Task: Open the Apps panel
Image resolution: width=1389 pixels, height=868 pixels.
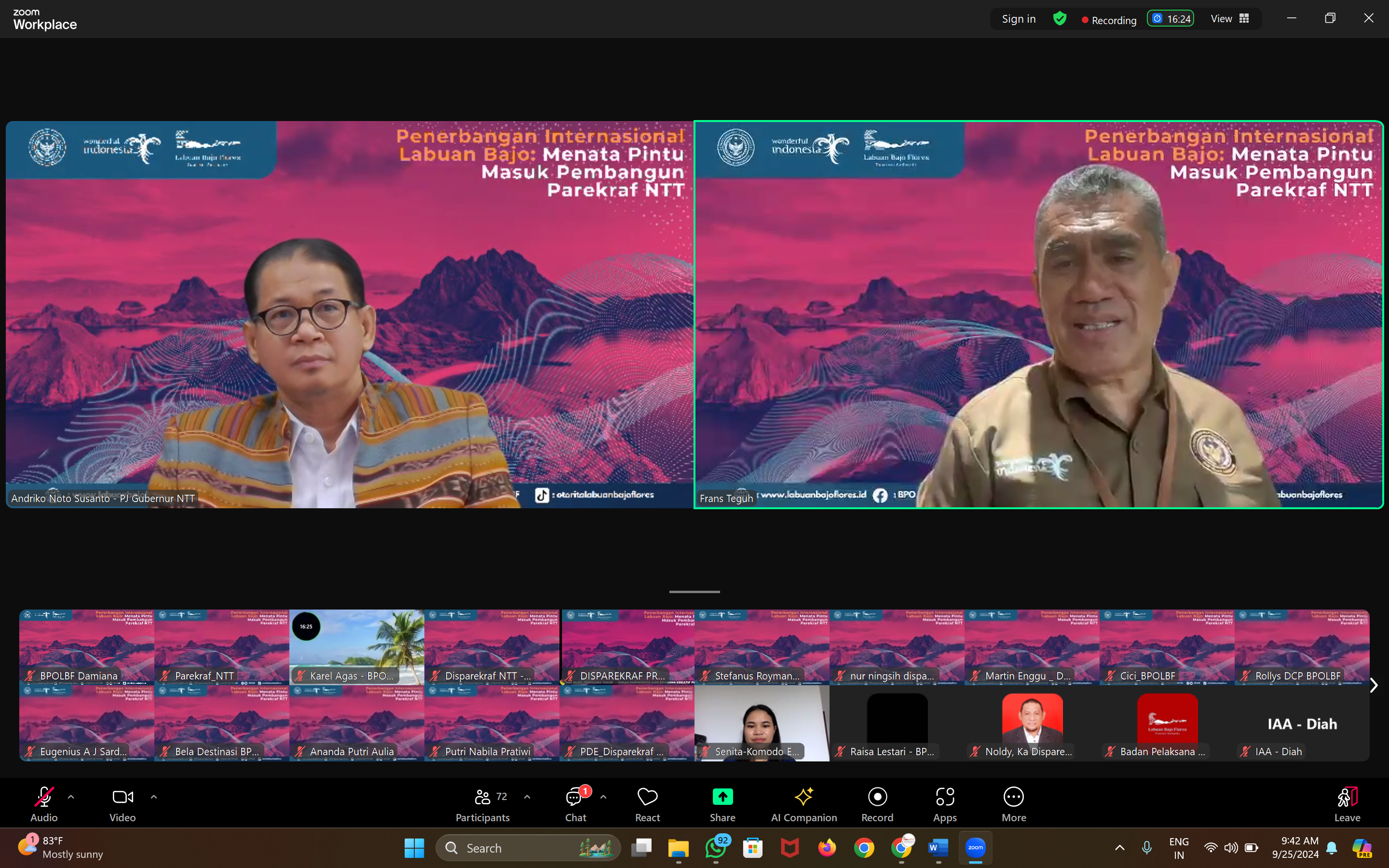Action: pyautogui.click(x=944, y=804)
